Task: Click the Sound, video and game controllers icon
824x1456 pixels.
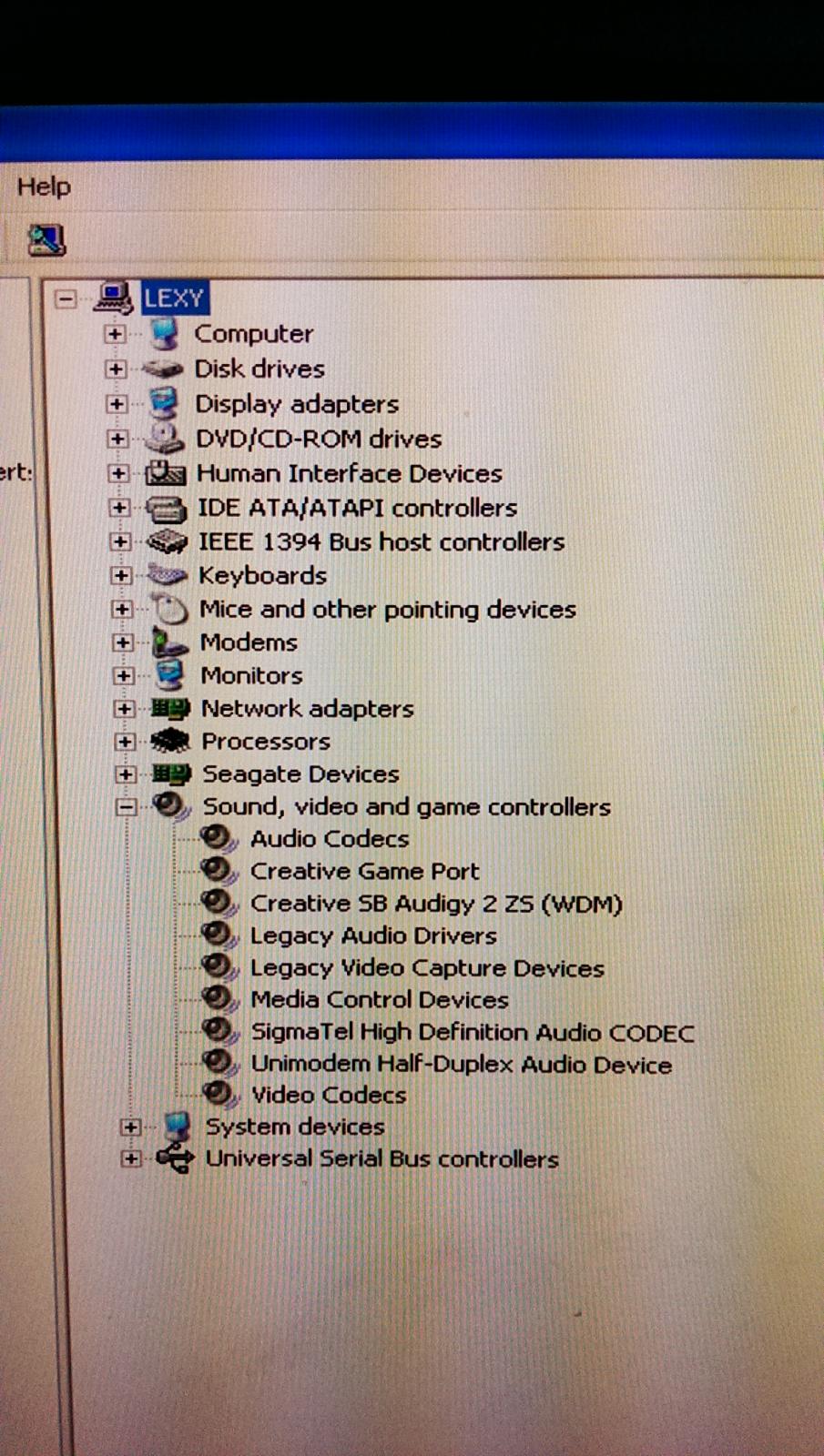Action: [172, 805]
